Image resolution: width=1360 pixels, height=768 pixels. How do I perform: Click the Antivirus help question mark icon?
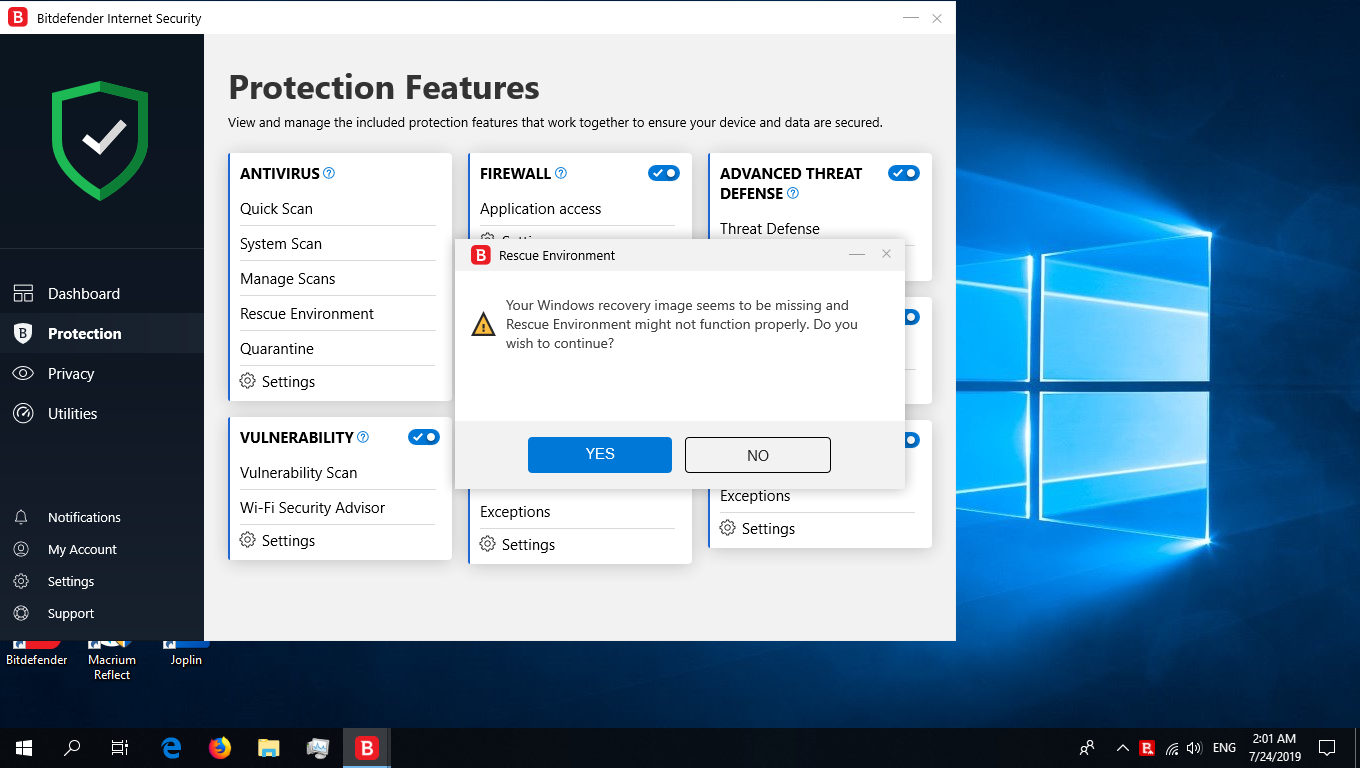[x=329, y=173]
